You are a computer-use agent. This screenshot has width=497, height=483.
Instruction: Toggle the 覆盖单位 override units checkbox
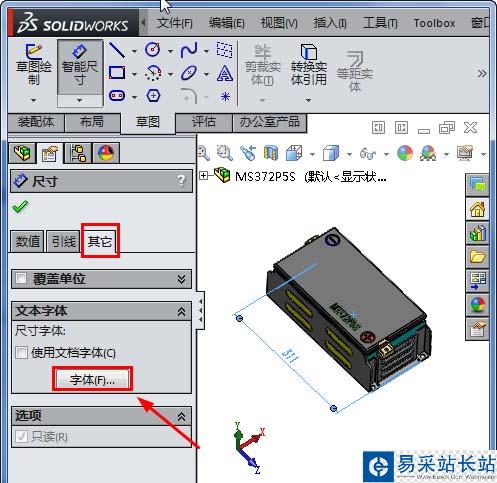tap(21, 278)
